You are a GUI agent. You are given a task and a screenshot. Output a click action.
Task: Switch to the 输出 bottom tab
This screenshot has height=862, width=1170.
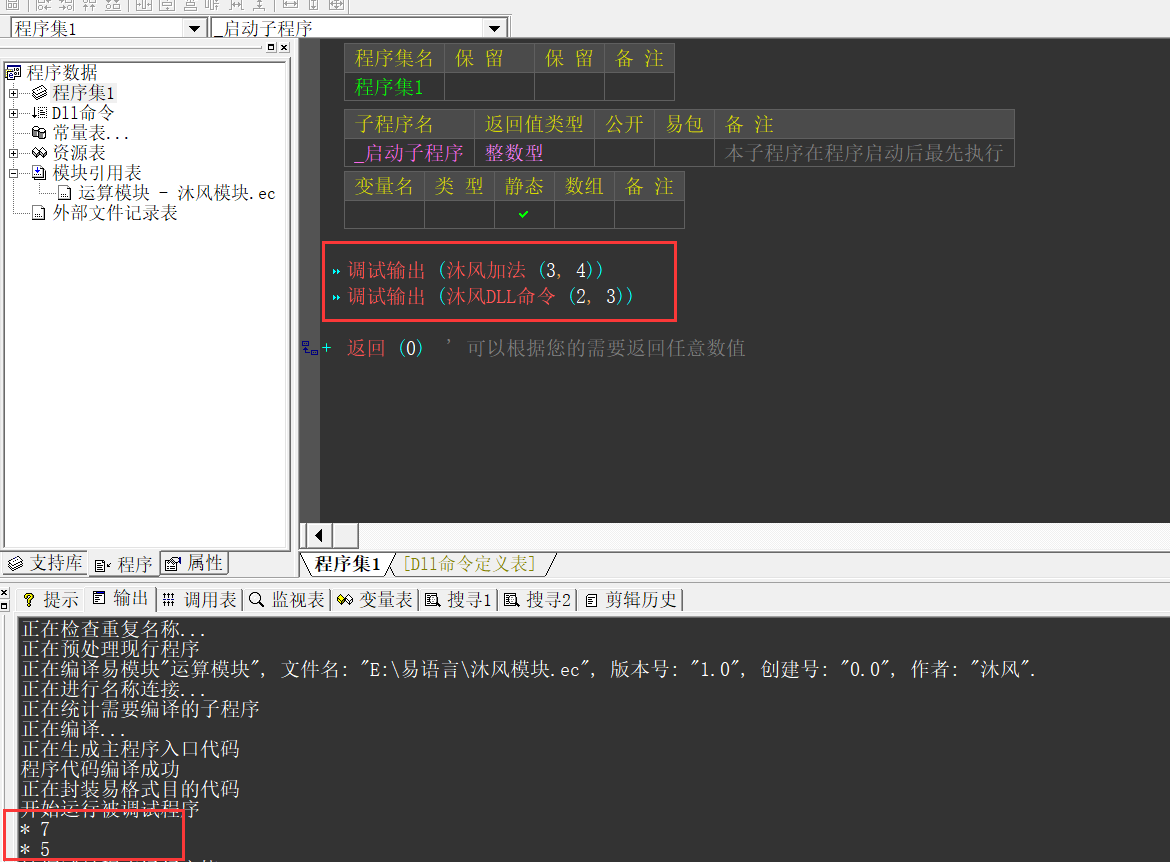pos(121,599)
